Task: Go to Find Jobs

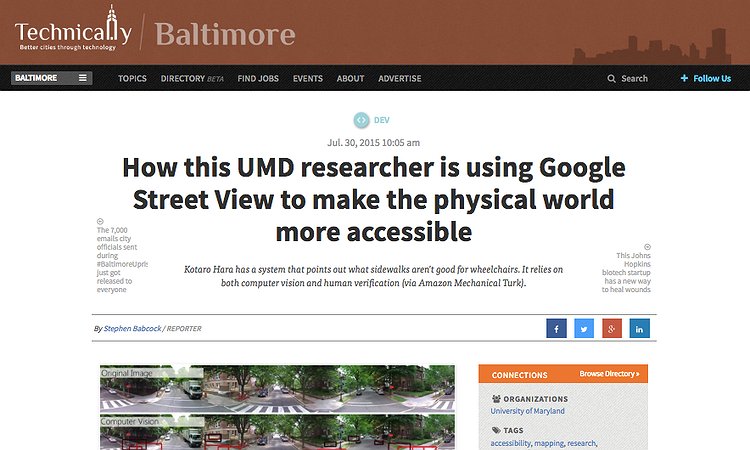Action: pyautogui.click(x=258, y=78)
